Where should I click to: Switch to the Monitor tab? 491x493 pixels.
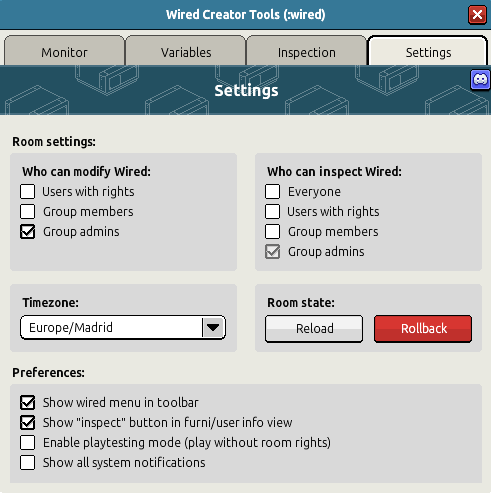pyautogui.click(x=64, y=52)
